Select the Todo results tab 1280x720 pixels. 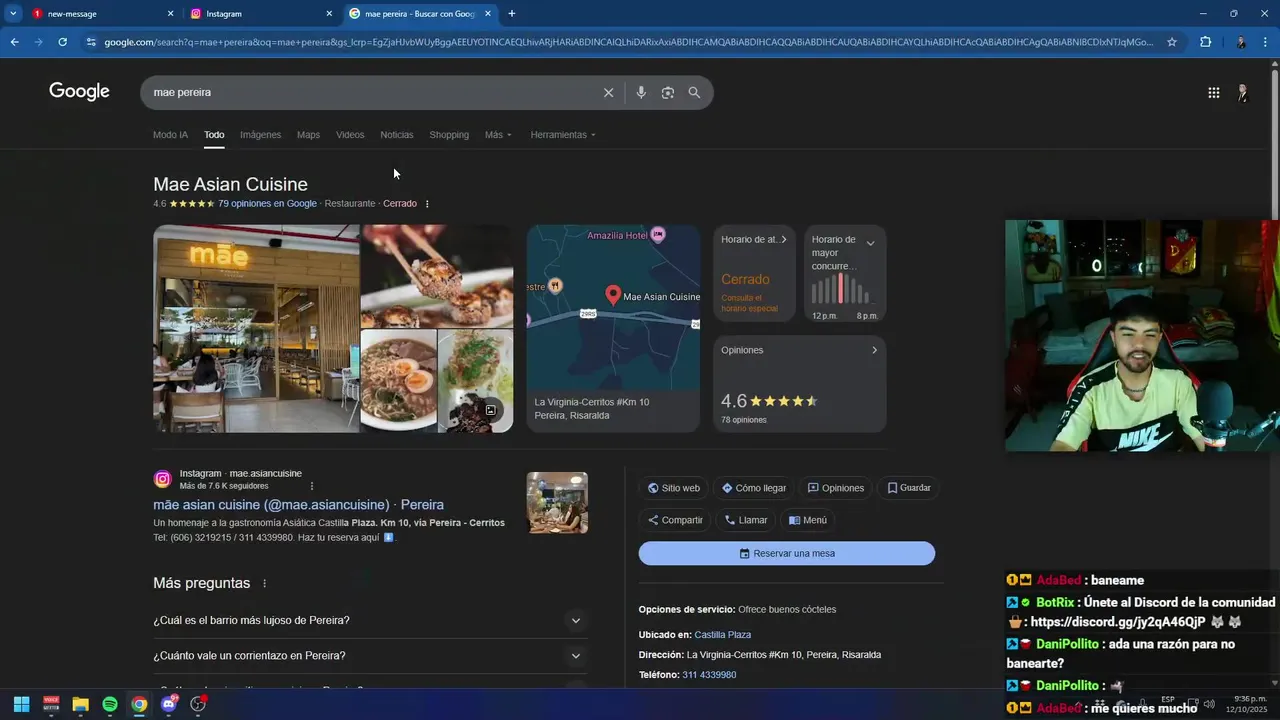pos(214,135)
